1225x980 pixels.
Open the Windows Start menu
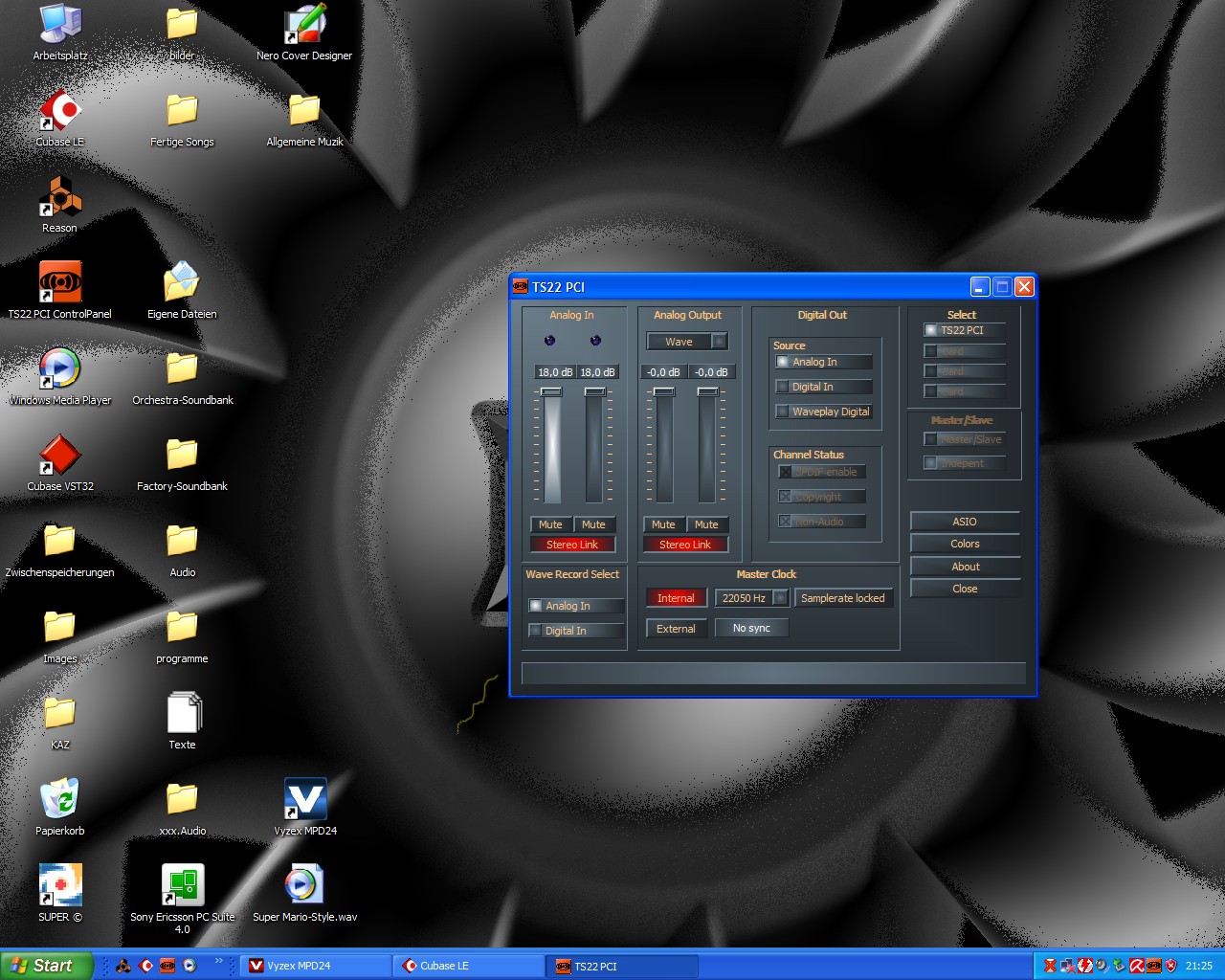[47, 966]
